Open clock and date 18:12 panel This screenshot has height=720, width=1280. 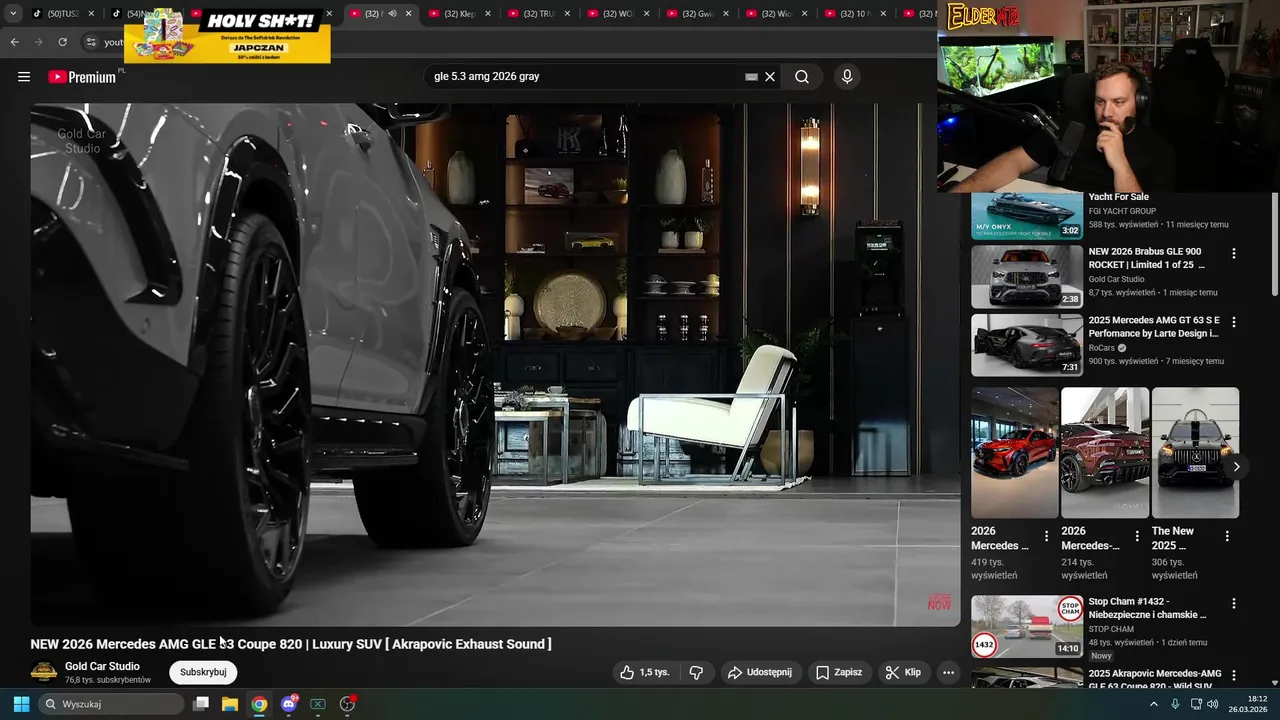coord(1248,704)
